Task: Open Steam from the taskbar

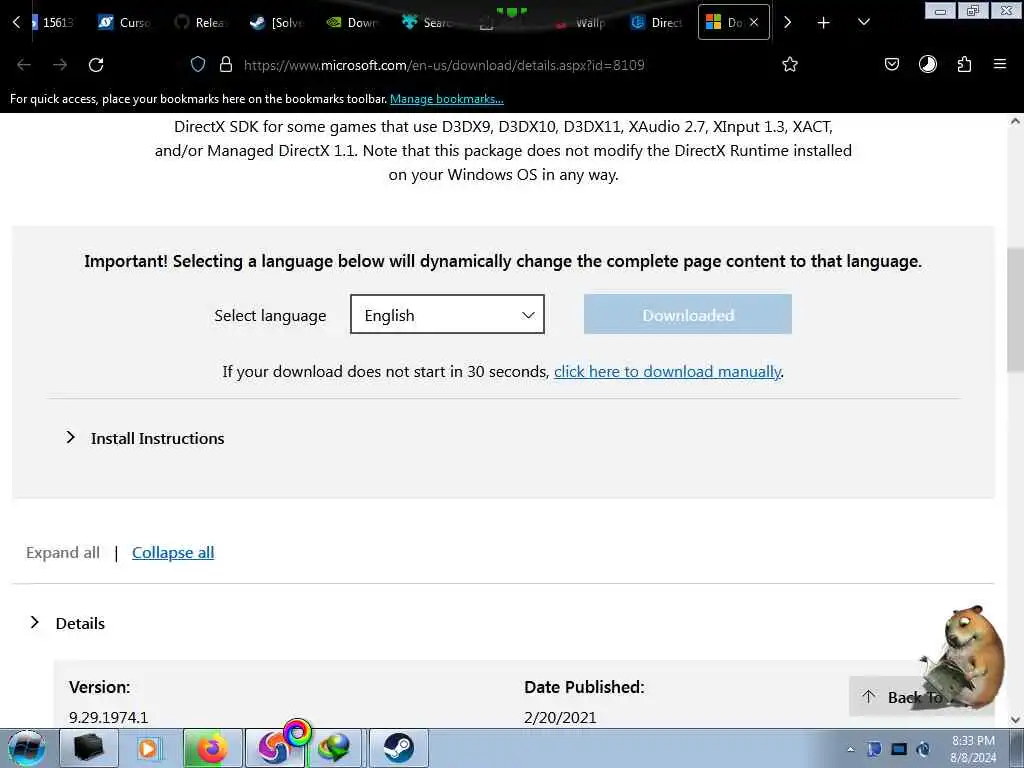Action: (x=398, y=748)
